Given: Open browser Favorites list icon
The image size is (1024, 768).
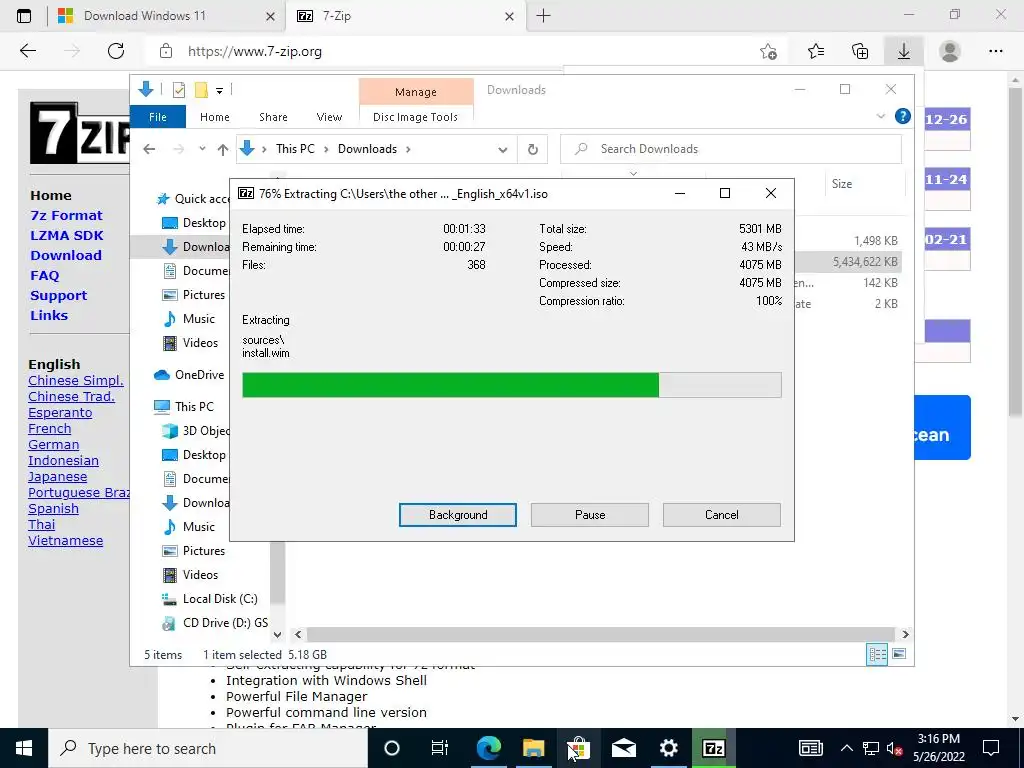Looking at the screenshot, I should pyautogui.click(x=816, y=51).
